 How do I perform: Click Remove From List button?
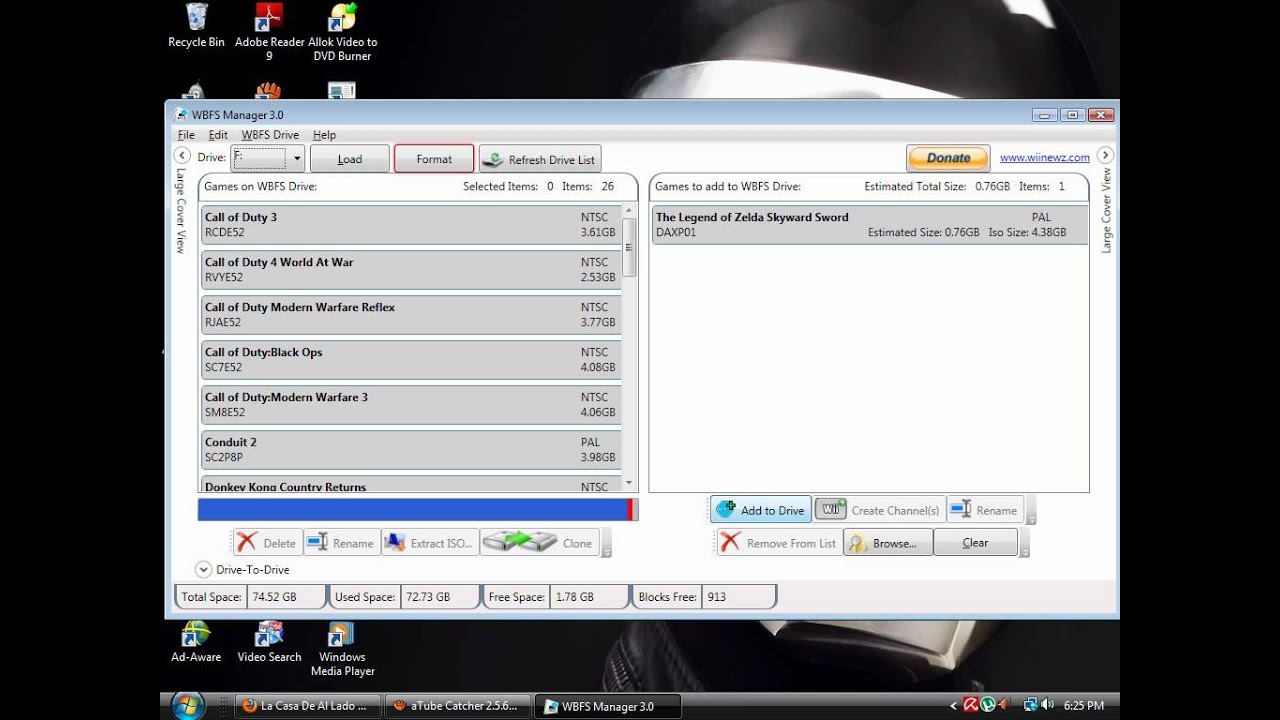coord(778,543)
